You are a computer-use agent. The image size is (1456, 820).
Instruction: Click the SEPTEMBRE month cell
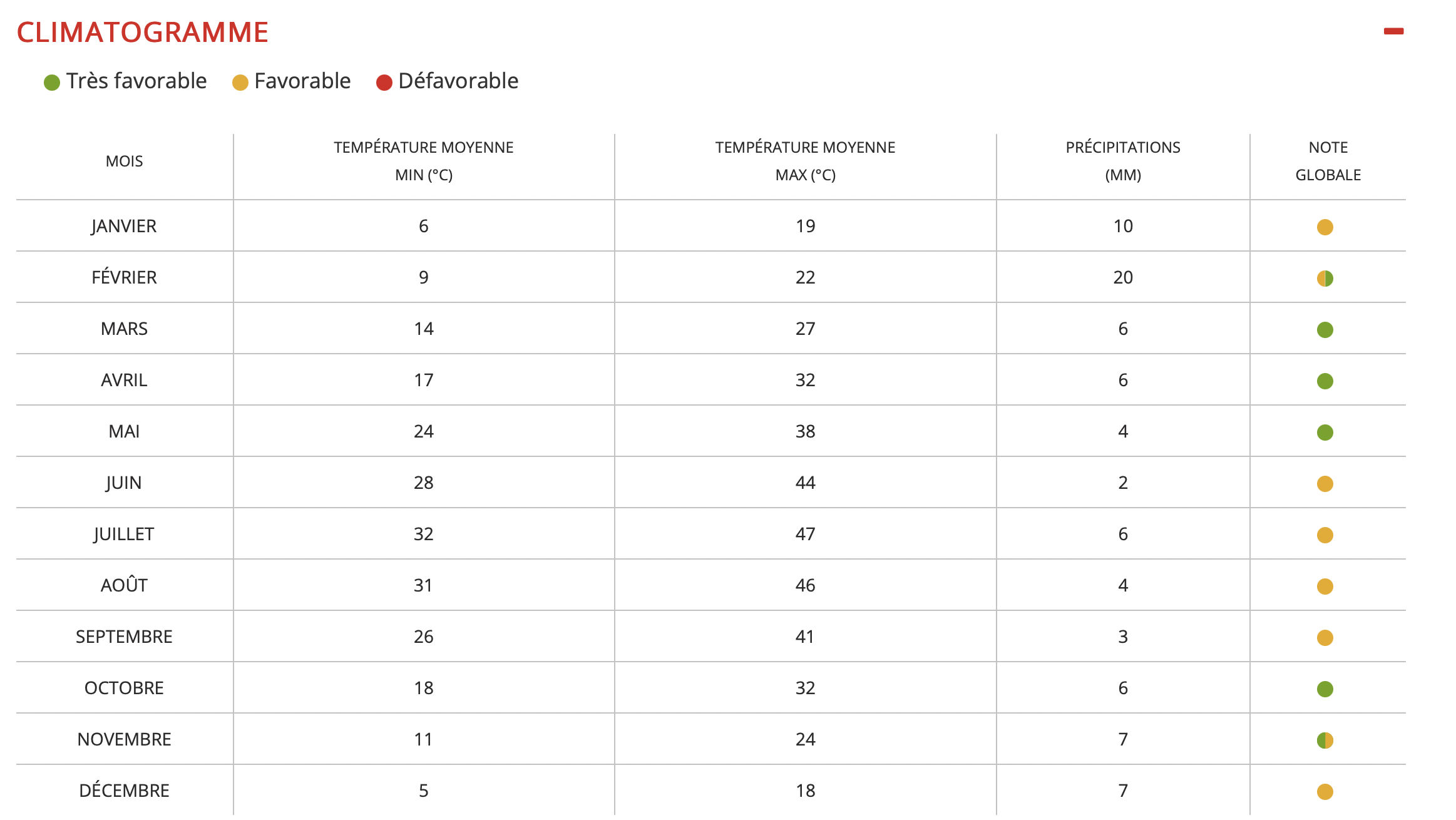click(124, 637)
